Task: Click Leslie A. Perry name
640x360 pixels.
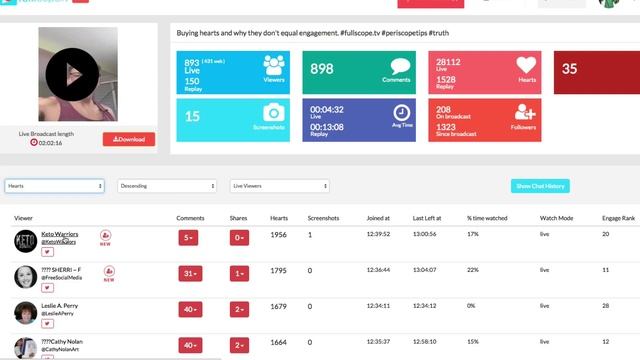Action: tap(60, 306)
